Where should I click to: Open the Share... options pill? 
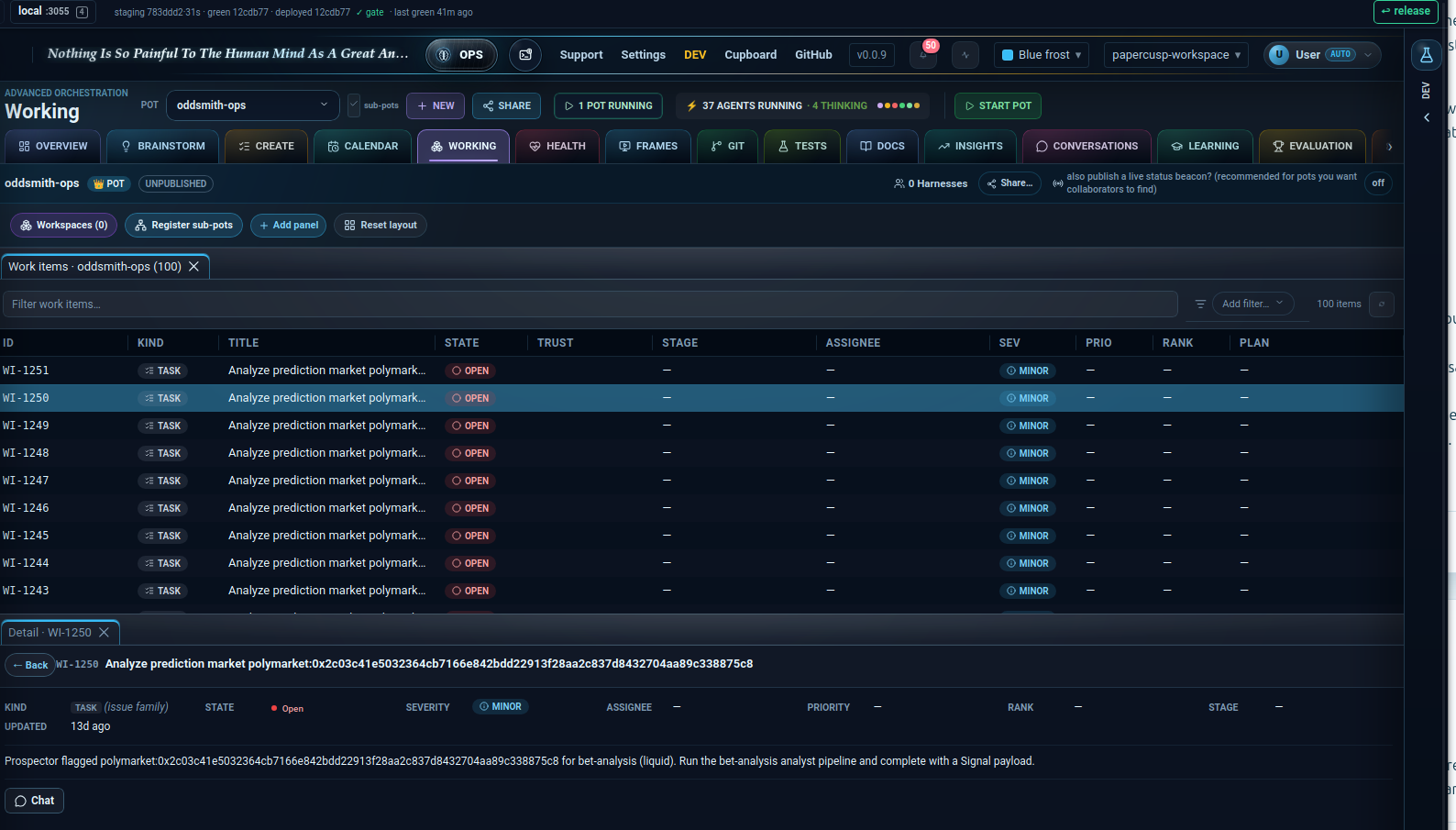(x=1009, y=183)
